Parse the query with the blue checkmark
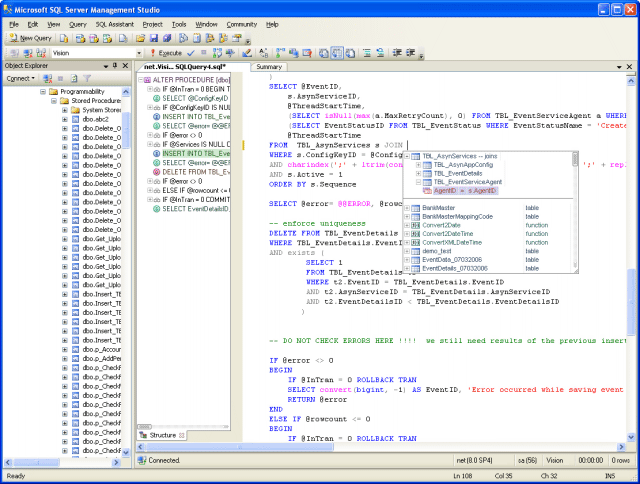640x484 pixels. pos(191,53)
